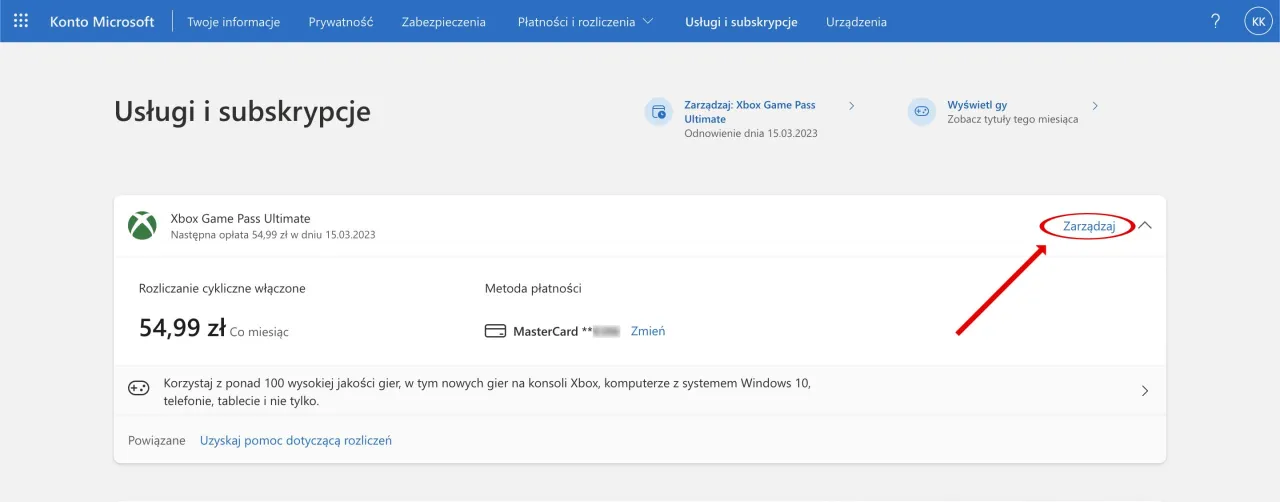Switch to Zabezpieczenia tab

click(x=444, y=21)
